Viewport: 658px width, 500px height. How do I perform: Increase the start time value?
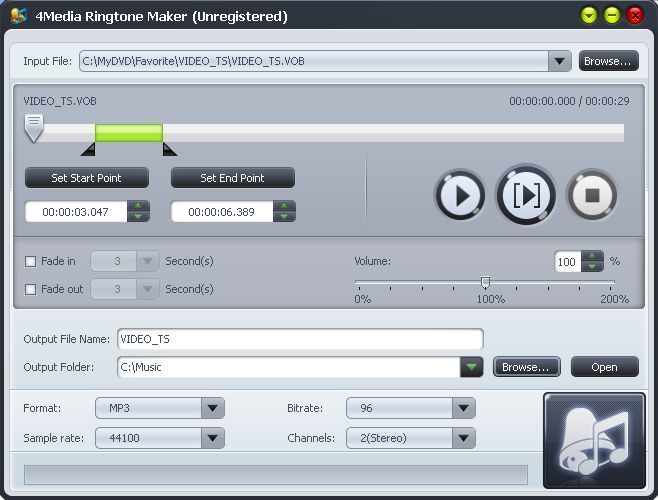(138, 206)
